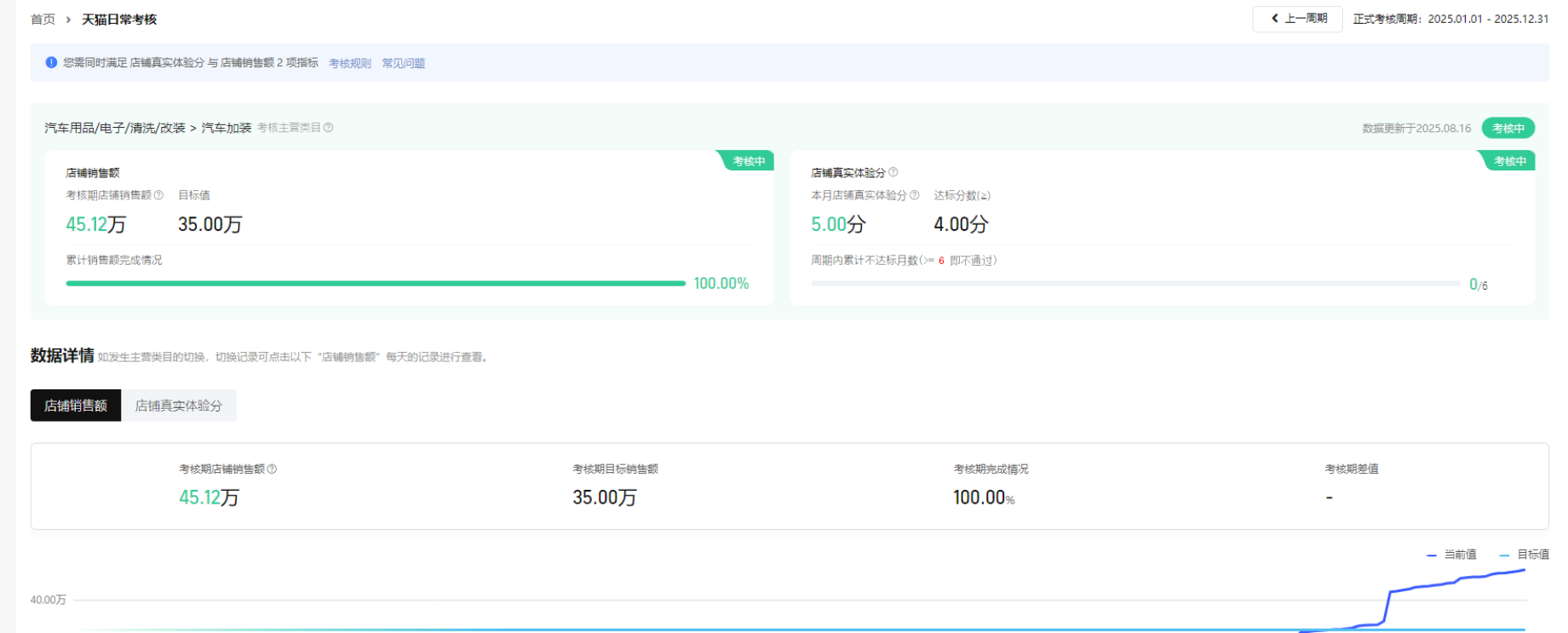The image size is (1568, 633).
Task: Click help icon by 考核期店铺销售额 in top card
Action: [x=158, y=195]
